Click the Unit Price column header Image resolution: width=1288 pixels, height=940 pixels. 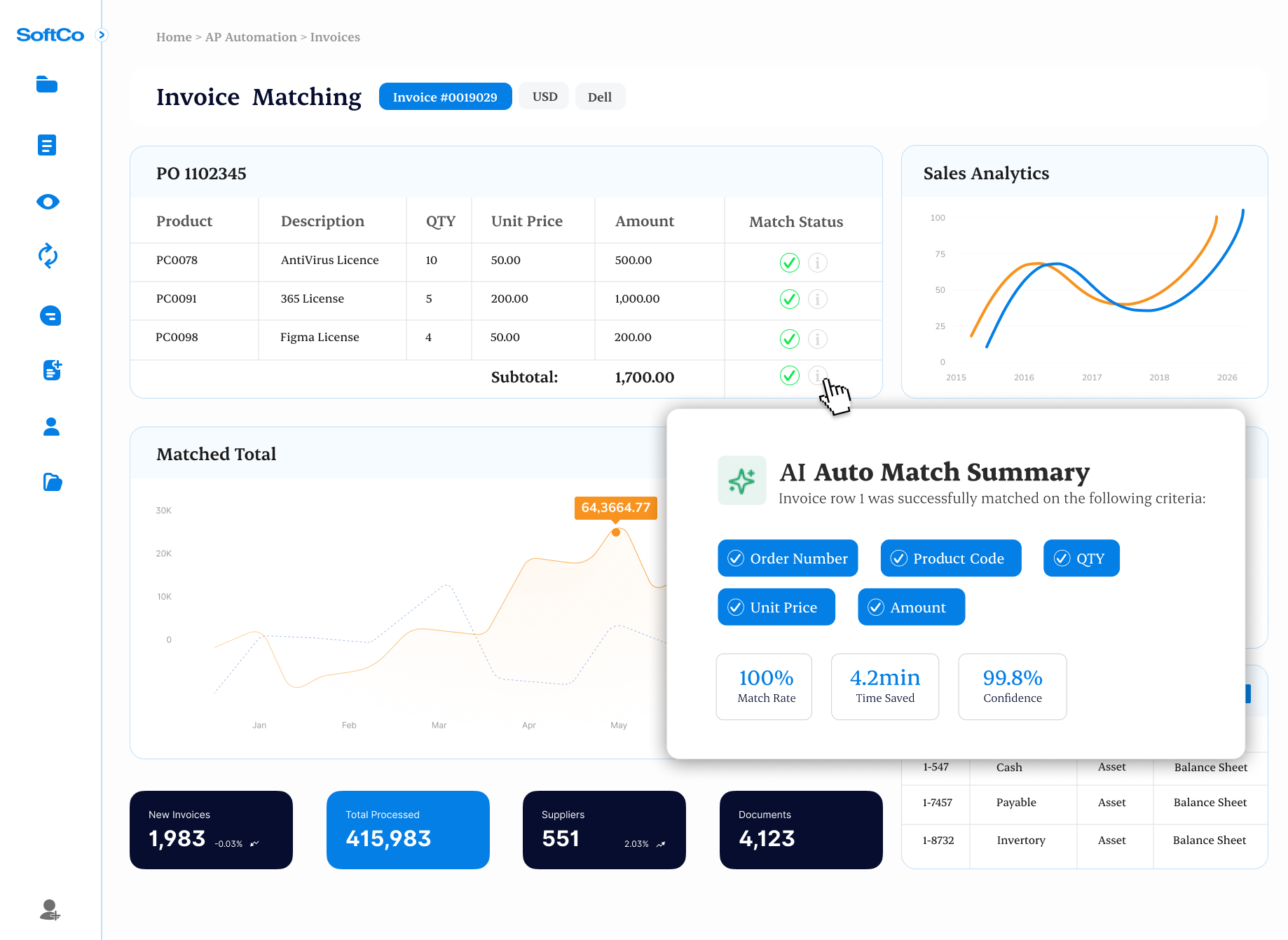point(527,221)
